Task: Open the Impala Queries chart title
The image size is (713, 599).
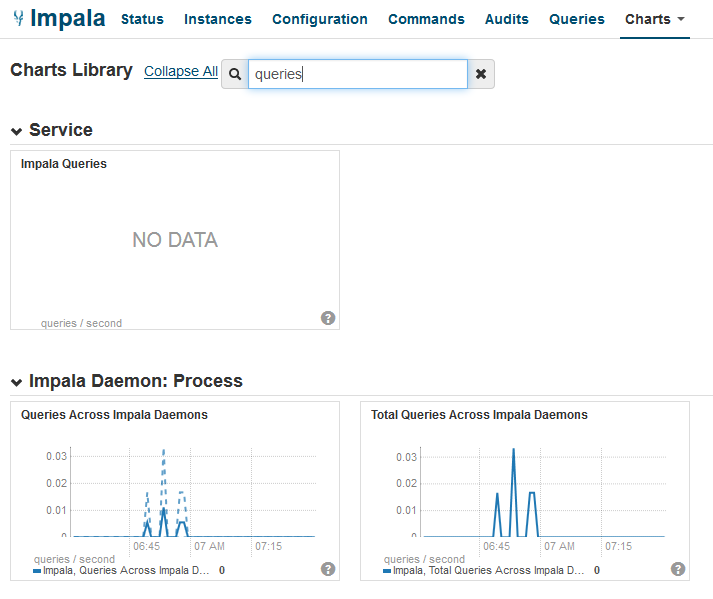Action: coord(64,164)
